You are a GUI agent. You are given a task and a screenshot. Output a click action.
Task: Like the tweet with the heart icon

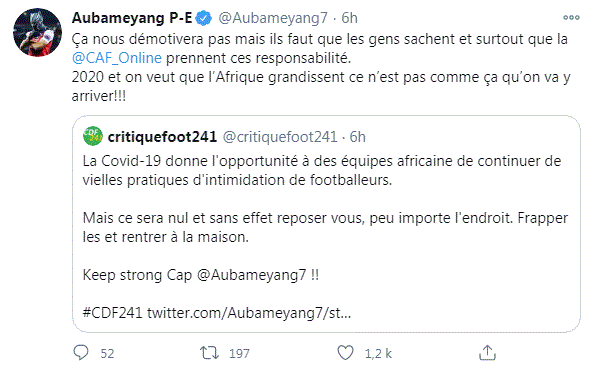[345, 353]
